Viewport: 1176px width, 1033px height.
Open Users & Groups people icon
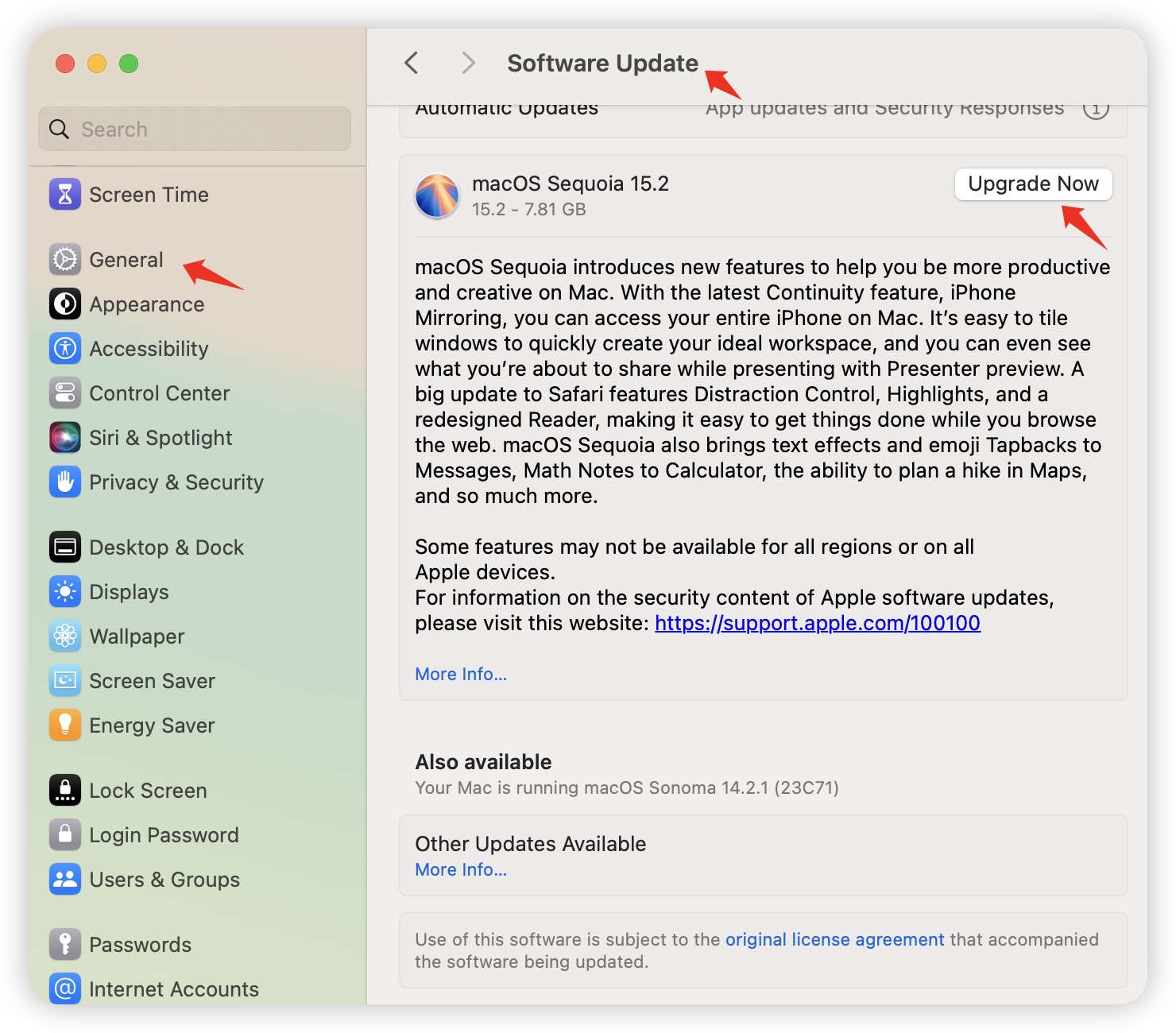pyautogui.click(x=65, y=880)
